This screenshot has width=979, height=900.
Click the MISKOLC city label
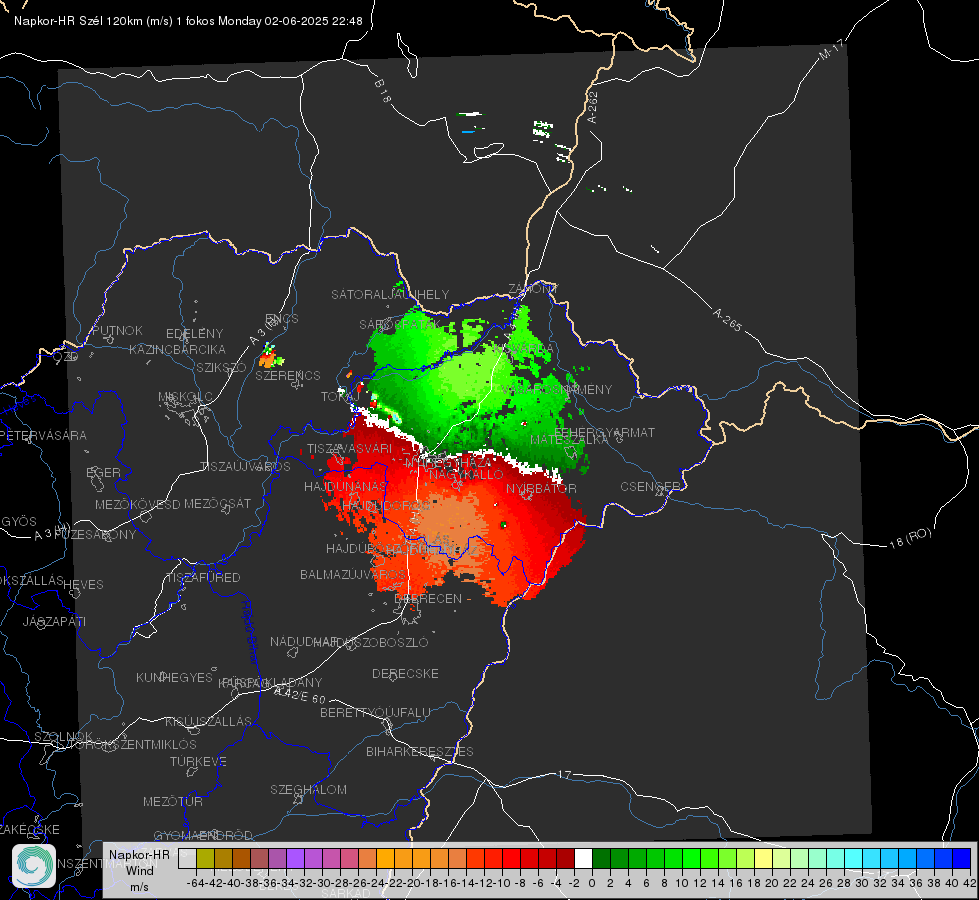coord(185,397)
